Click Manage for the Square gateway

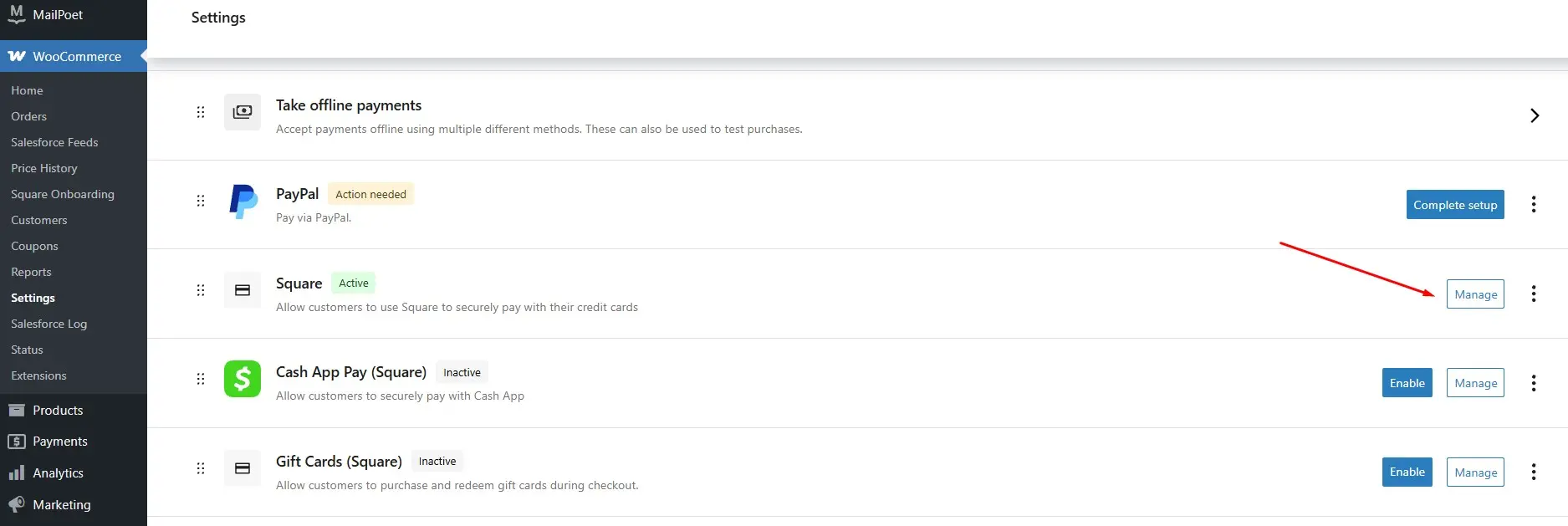1475,294
